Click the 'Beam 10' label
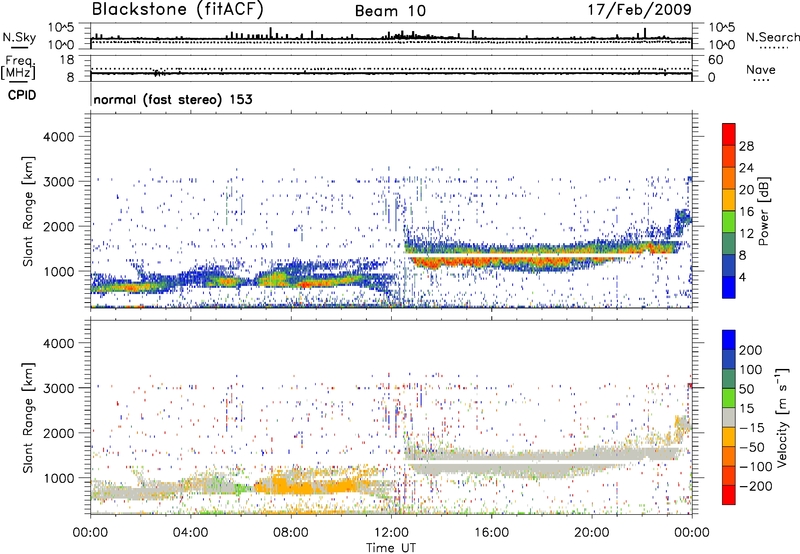Screen dimensions: 800x554 pos(390,11)
